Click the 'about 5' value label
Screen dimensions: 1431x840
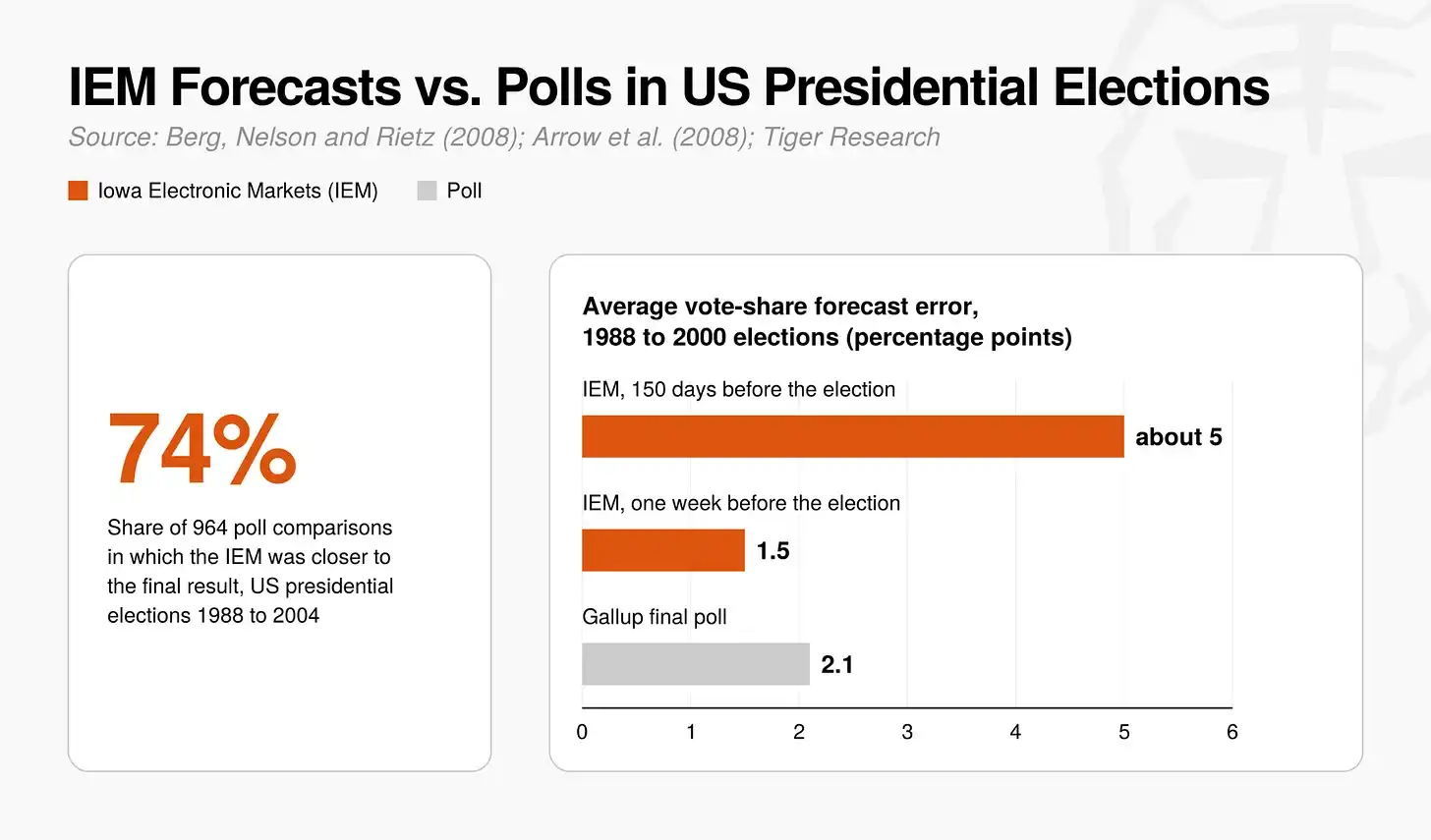click(x=1178, y=437)
